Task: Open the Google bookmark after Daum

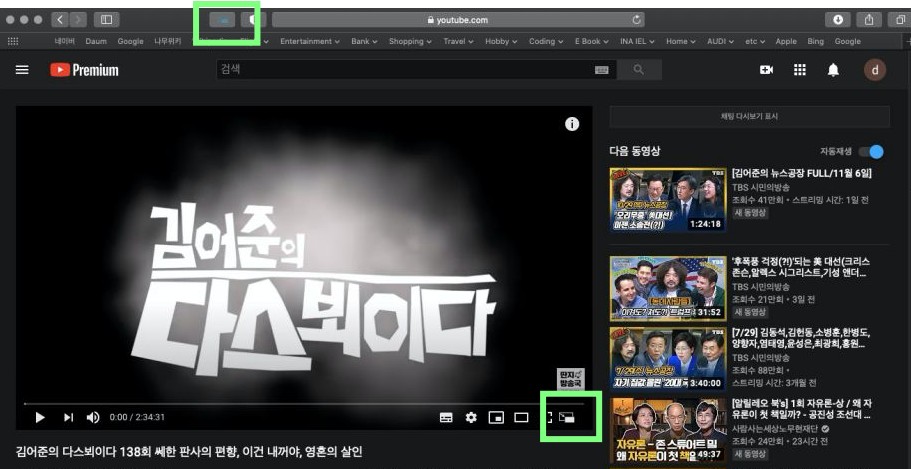Action: click(x=130, y=41)
